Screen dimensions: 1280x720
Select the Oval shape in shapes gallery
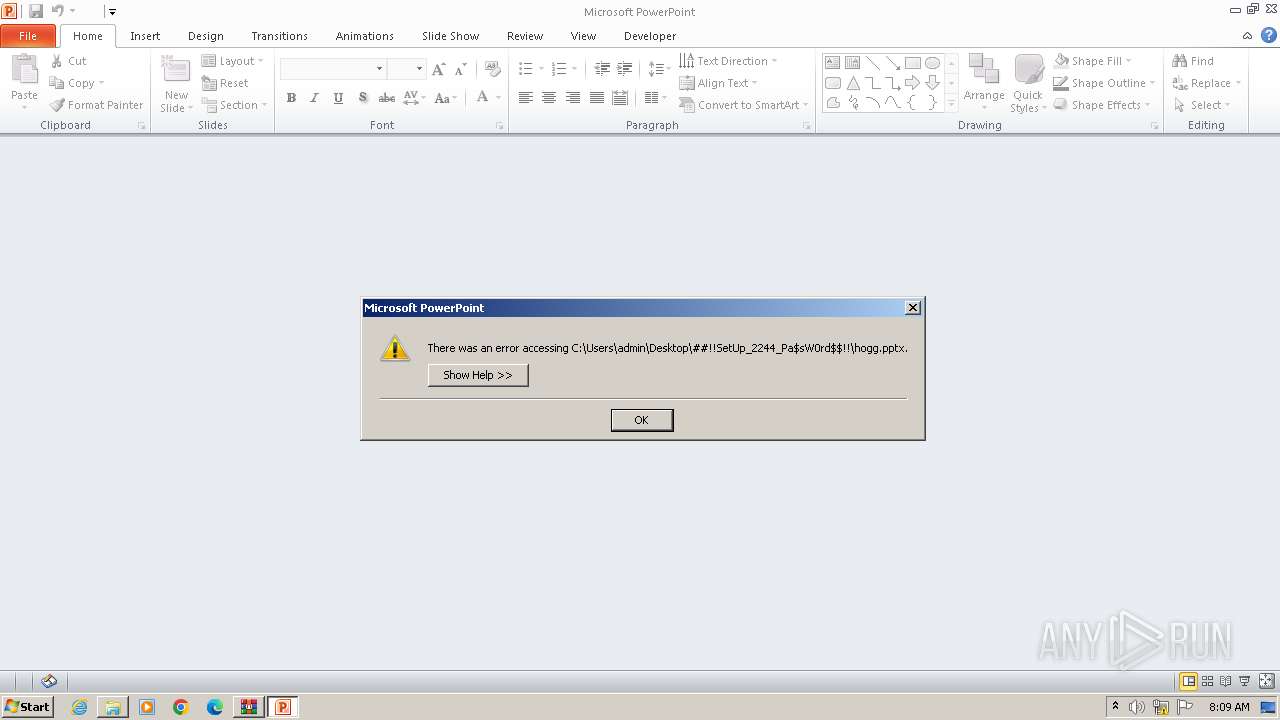point(932,62)
